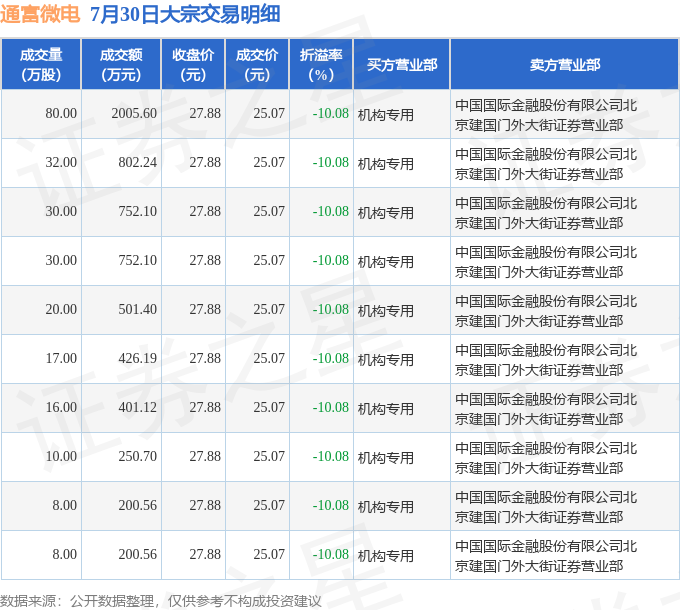The height and width of the screenshot is (610, 680).
Task: Click the 成交量(万股) column header
Action: tap(41, 64)
